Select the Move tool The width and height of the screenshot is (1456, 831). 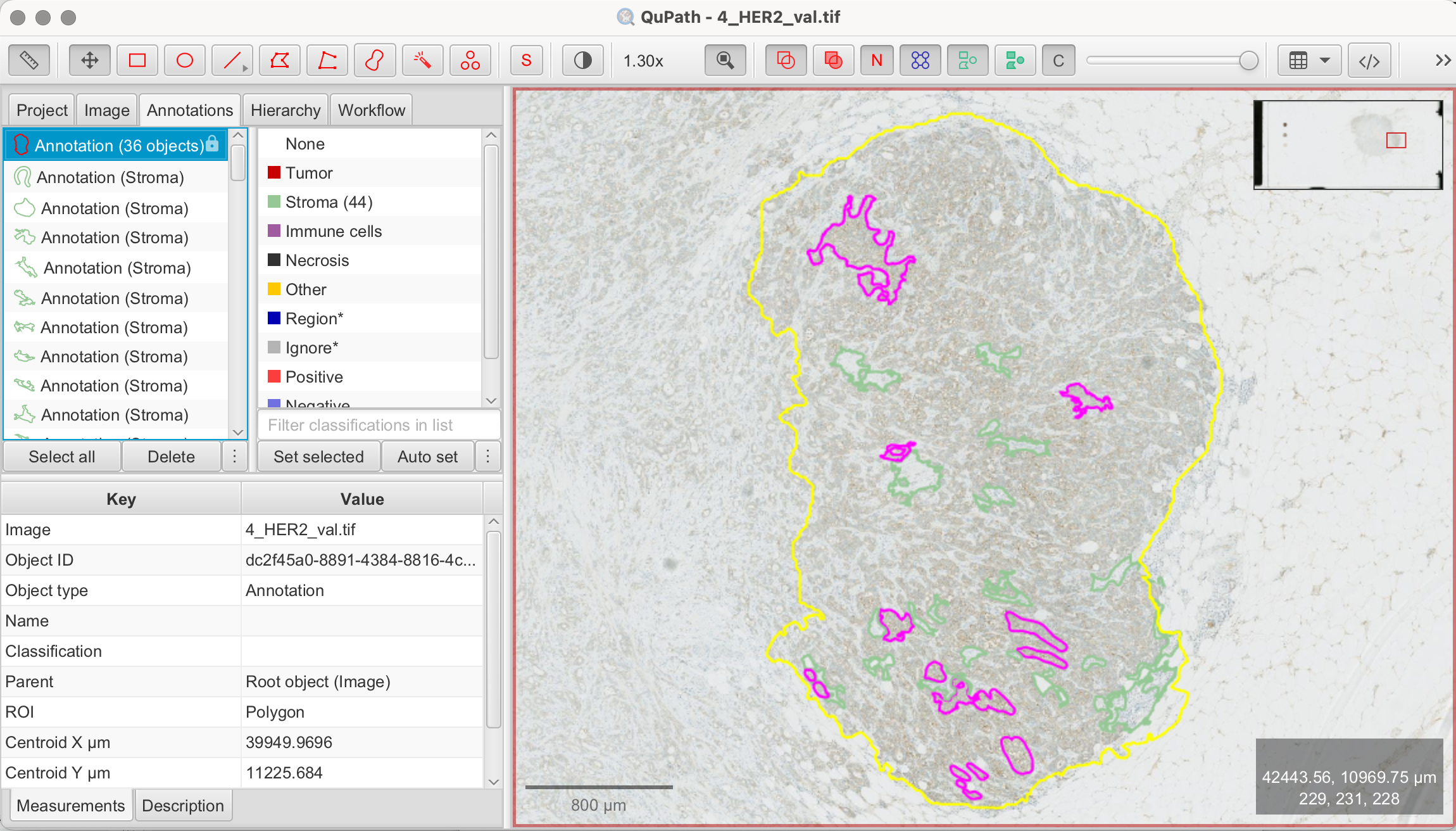89,61
